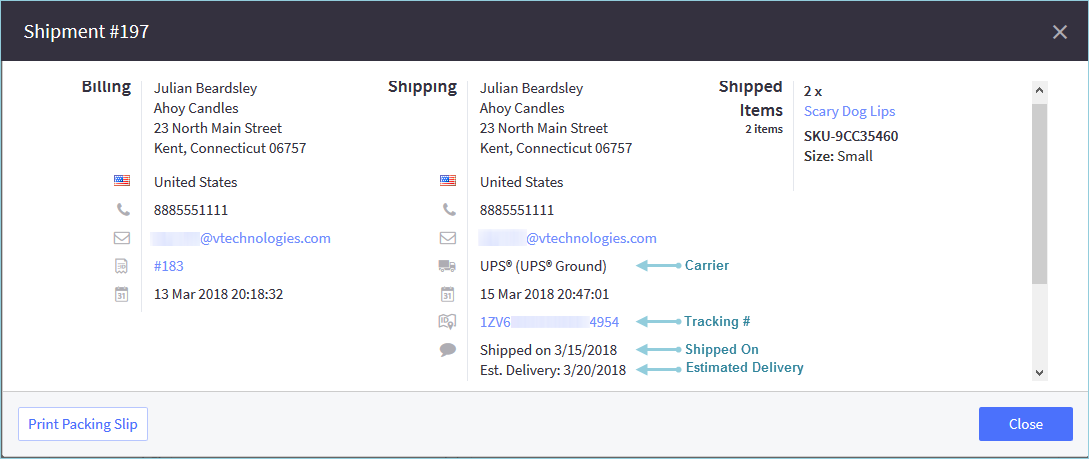The width and height of the screenshot is (1089, 459).
Task: Click the blue Close button
Action: point(1026,424)
